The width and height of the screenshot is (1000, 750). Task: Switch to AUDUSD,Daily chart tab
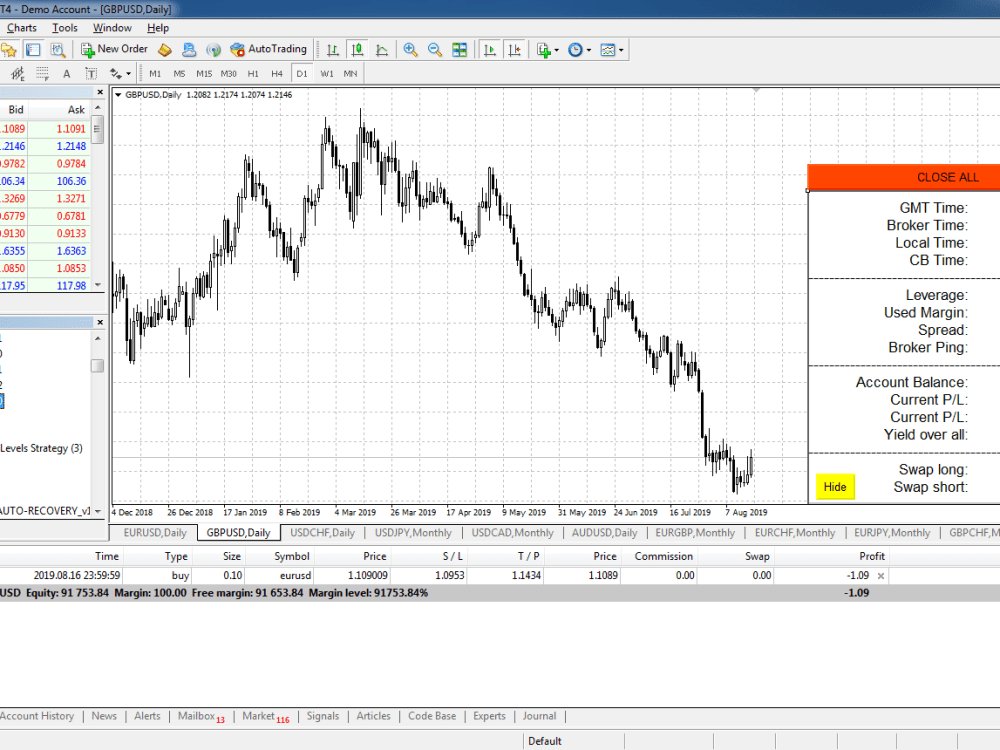[605, 533]
